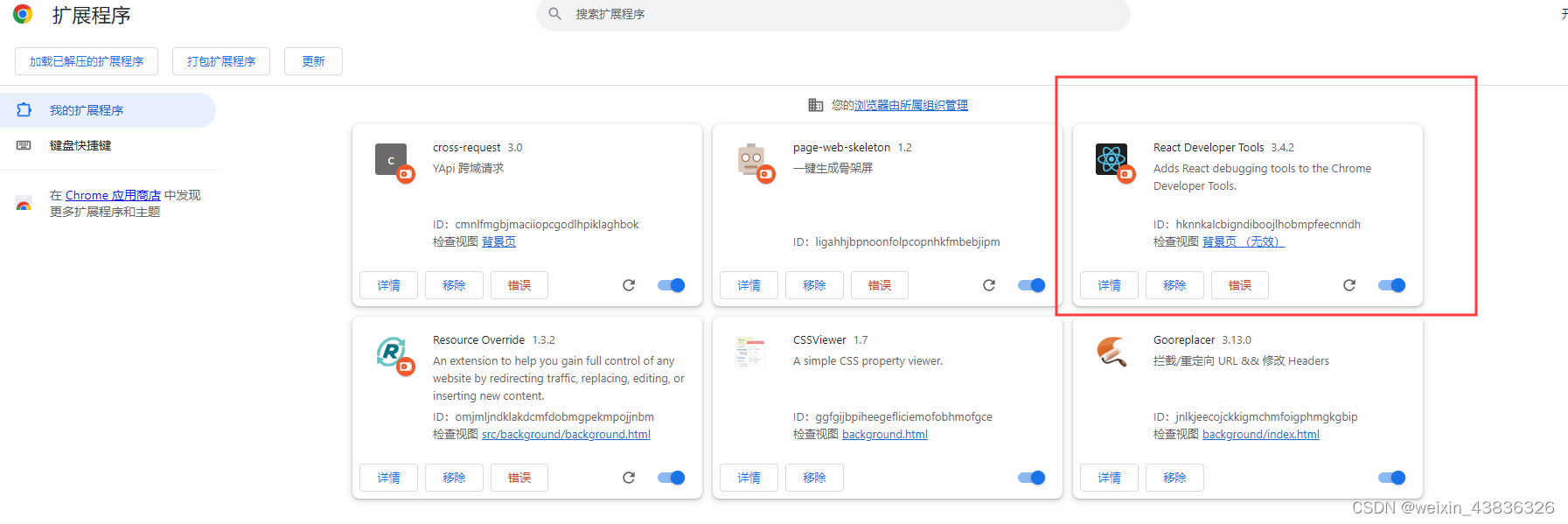Remove React Developer Tools extension
1568x524 pixels.
tap(1174, 285)
